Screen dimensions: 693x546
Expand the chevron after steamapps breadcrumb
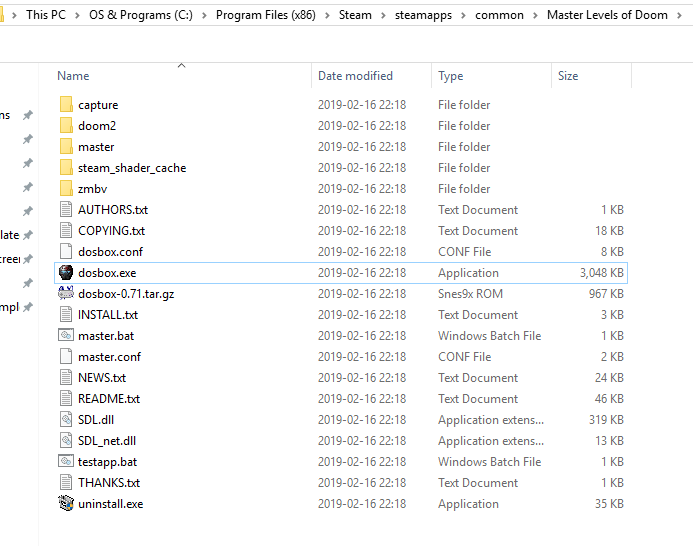tap(463, 15)
